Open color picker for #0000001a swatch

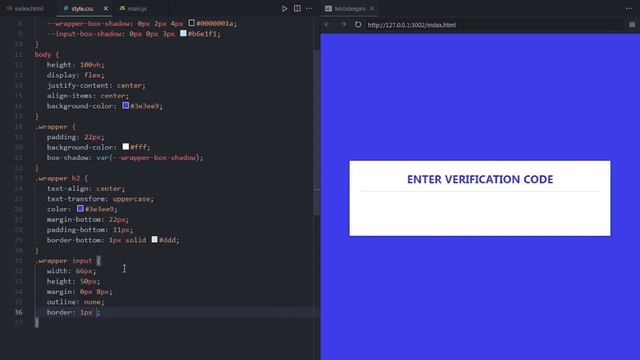[191, 23]
